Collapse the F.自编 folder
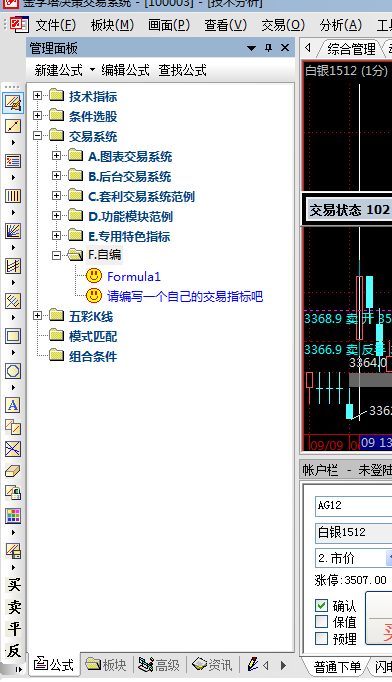 57,256
